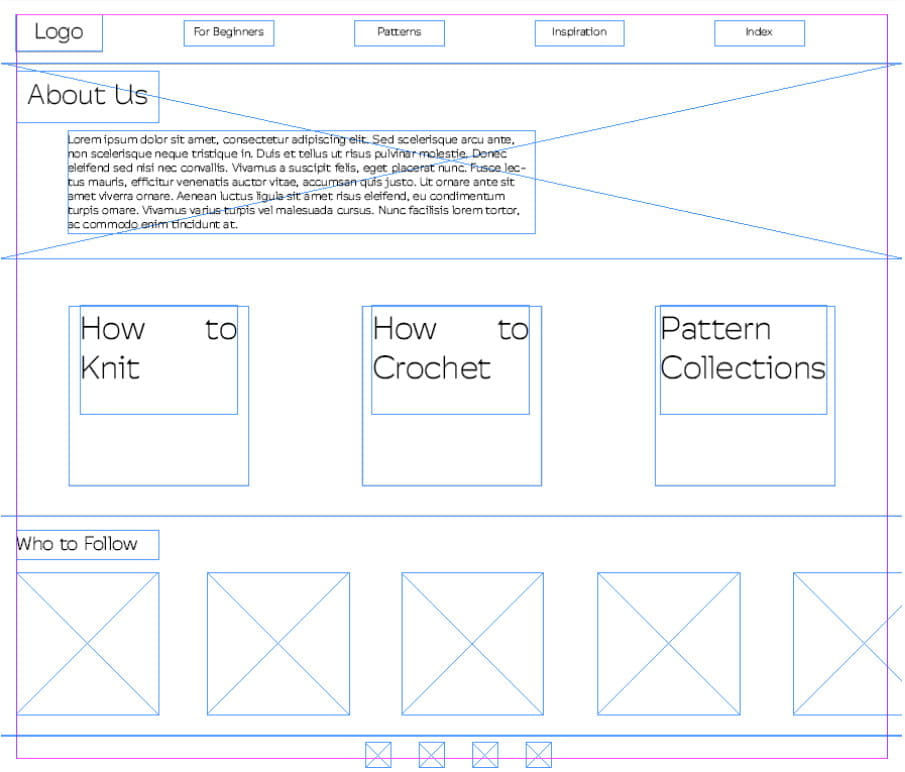Click the third footer icon placeholder
The width and height of the screenshot is (905, 772).
click(485, 755)
